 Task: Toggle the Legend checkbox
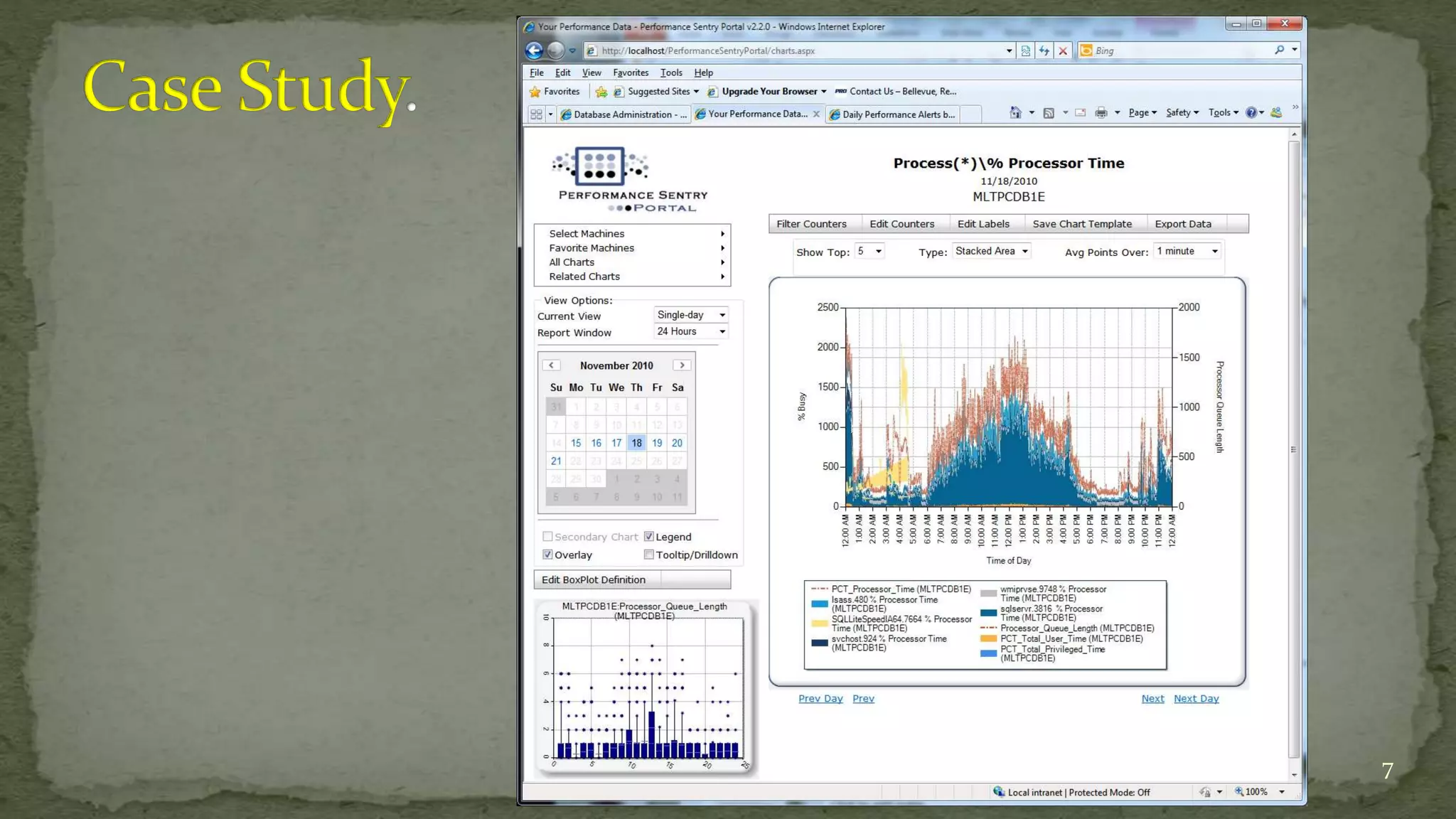[x=649, y=537]
